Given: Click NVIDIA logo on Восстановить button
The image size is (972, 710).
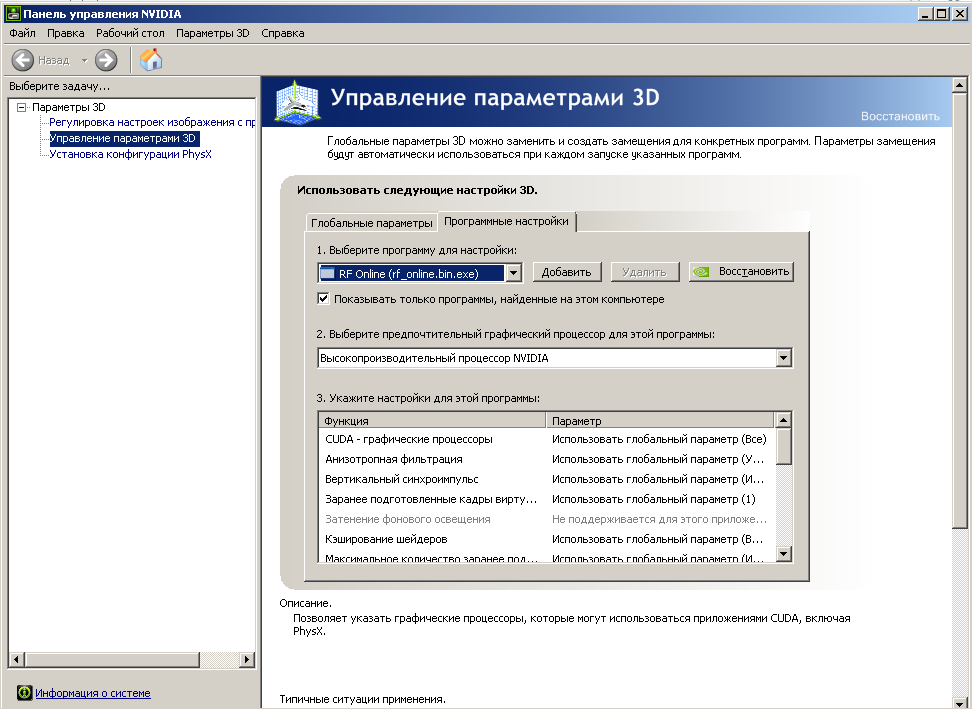Looking at the screenshot, I should pyautogui.click(x=700, y=272).
